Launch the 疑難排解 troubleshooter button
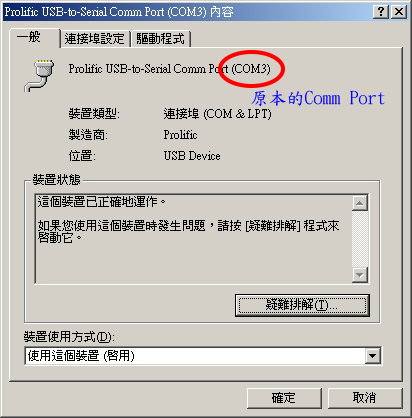 tap(302, 305)
